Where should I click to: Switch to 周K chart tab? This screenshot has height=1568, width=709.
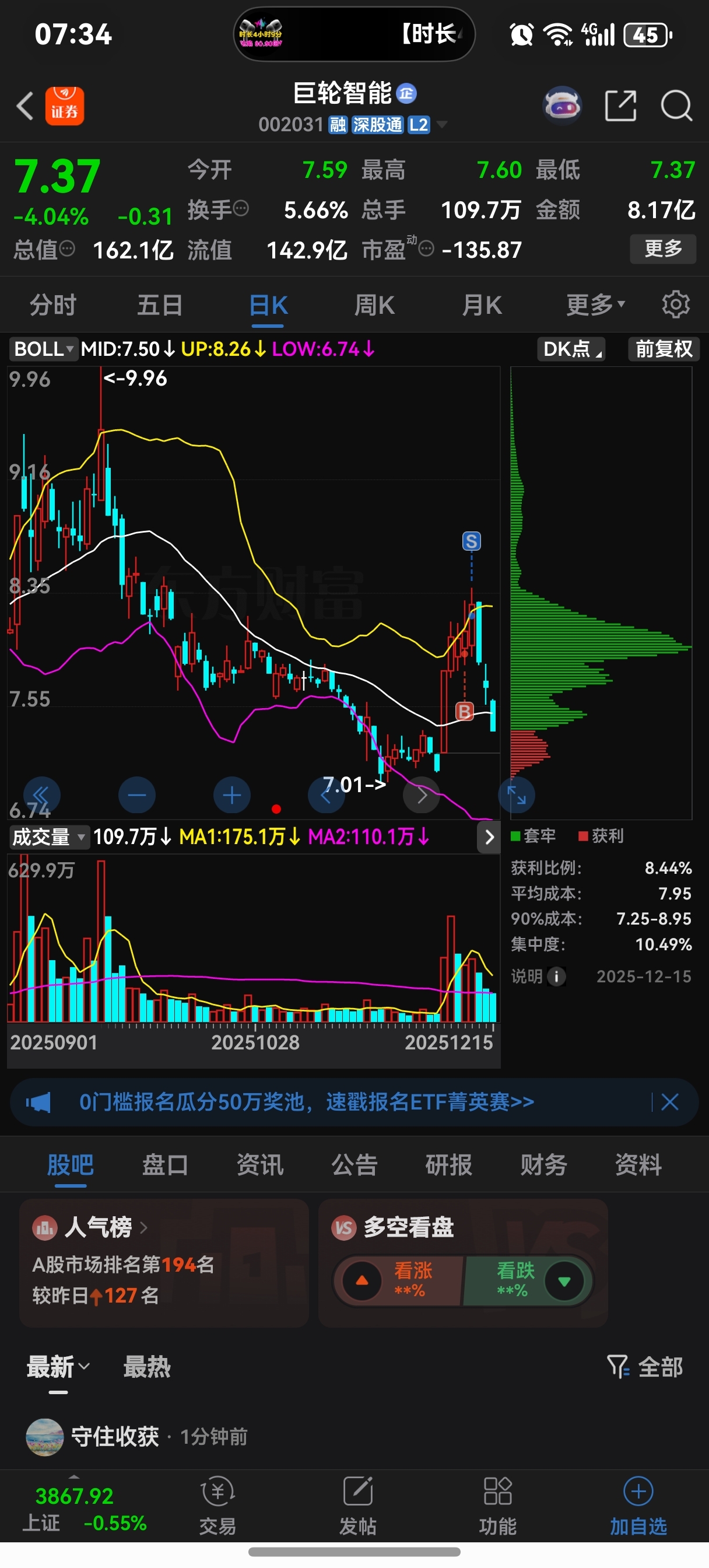(375, 304)
